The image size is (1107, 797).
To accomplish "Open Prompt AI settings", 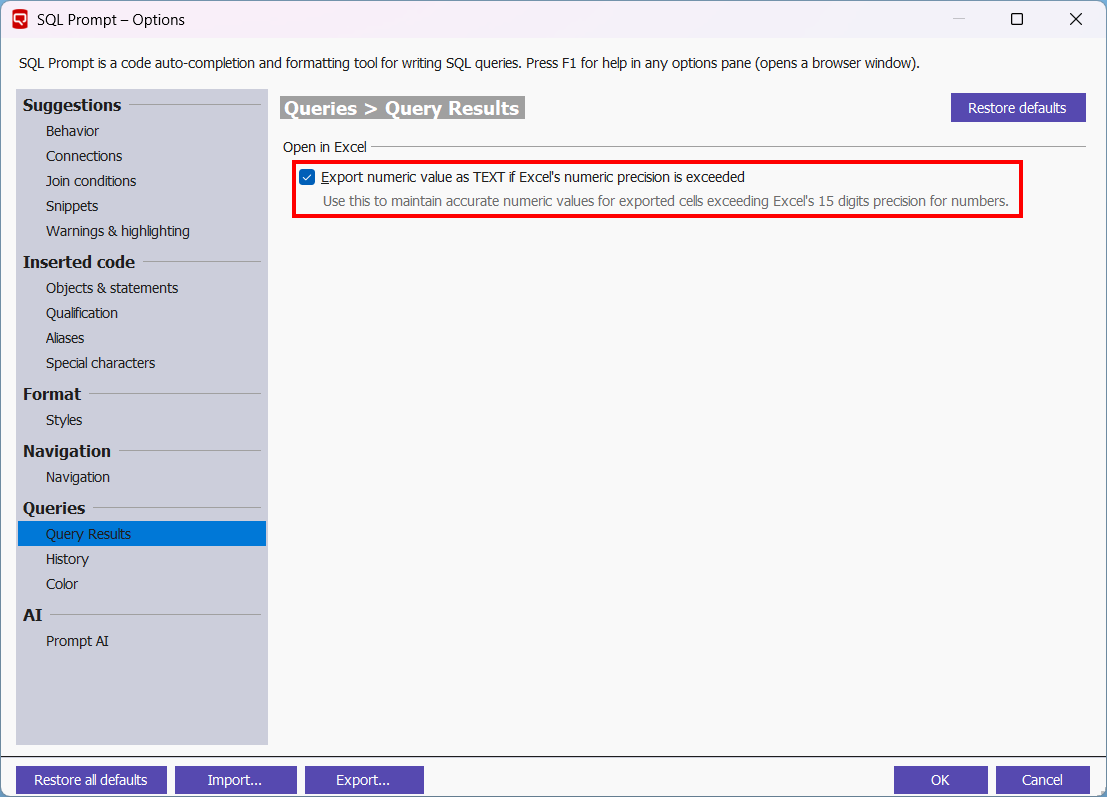I will (x=77, y=641).
